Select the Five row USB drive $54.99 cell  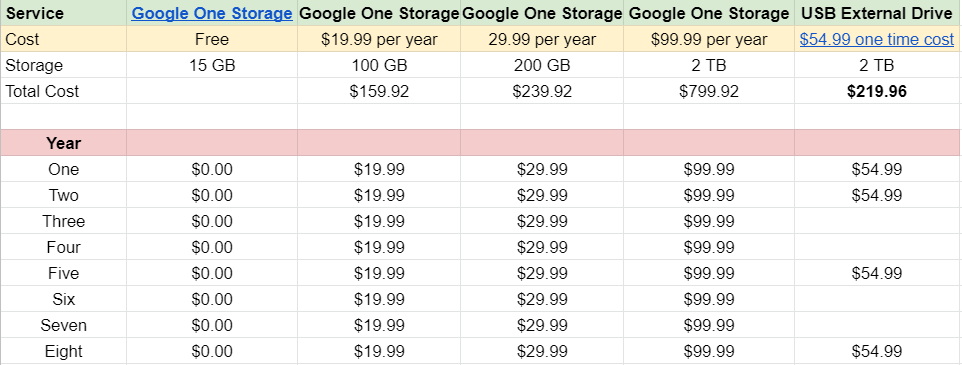tap(878, 273)
